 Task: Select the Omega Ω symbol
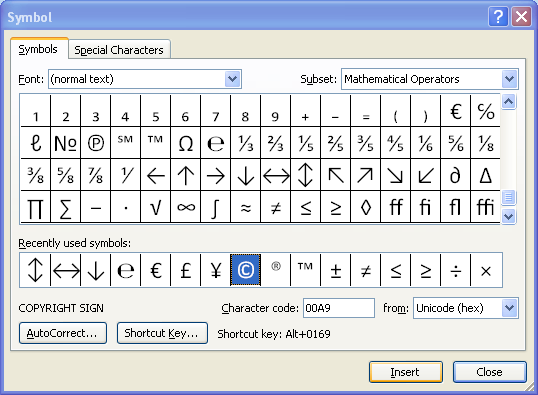click(186, 143)
